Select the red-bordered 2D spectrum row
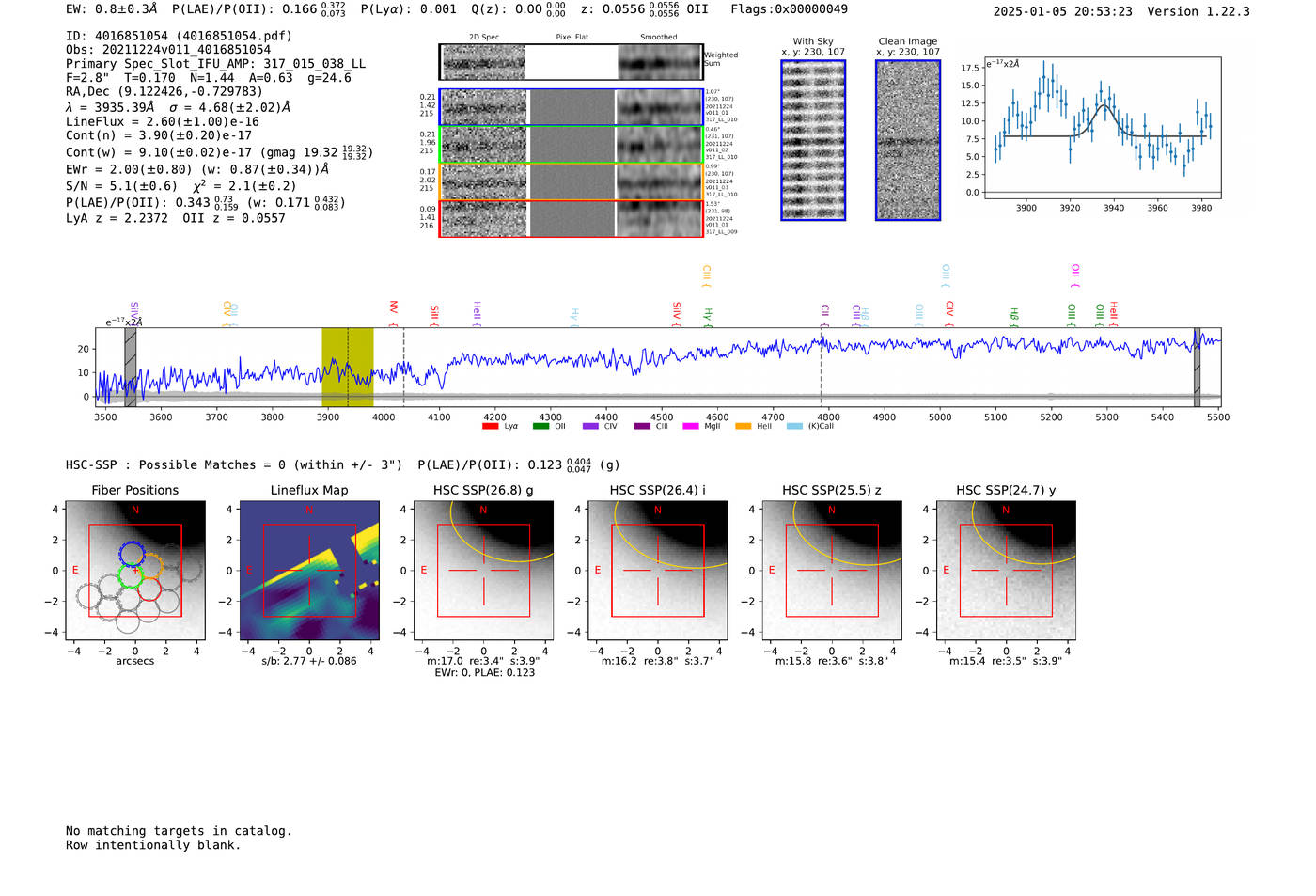This screenshot has height=896, width=1316. pyautogui.click(x=571, y=218)
